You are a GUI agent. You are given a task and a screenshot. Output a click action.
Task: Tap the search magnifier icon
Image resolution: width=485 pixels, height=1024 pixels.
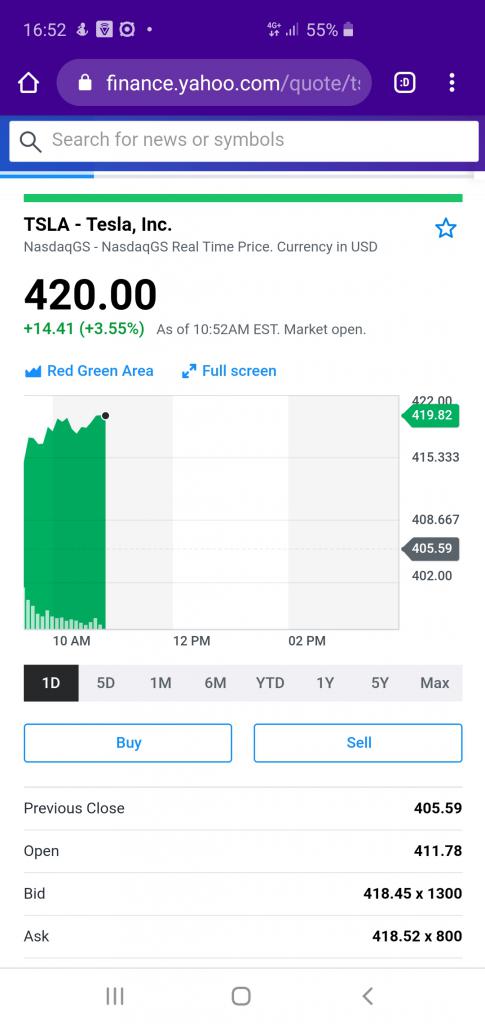pyautogui.click(x=30, y=141)
